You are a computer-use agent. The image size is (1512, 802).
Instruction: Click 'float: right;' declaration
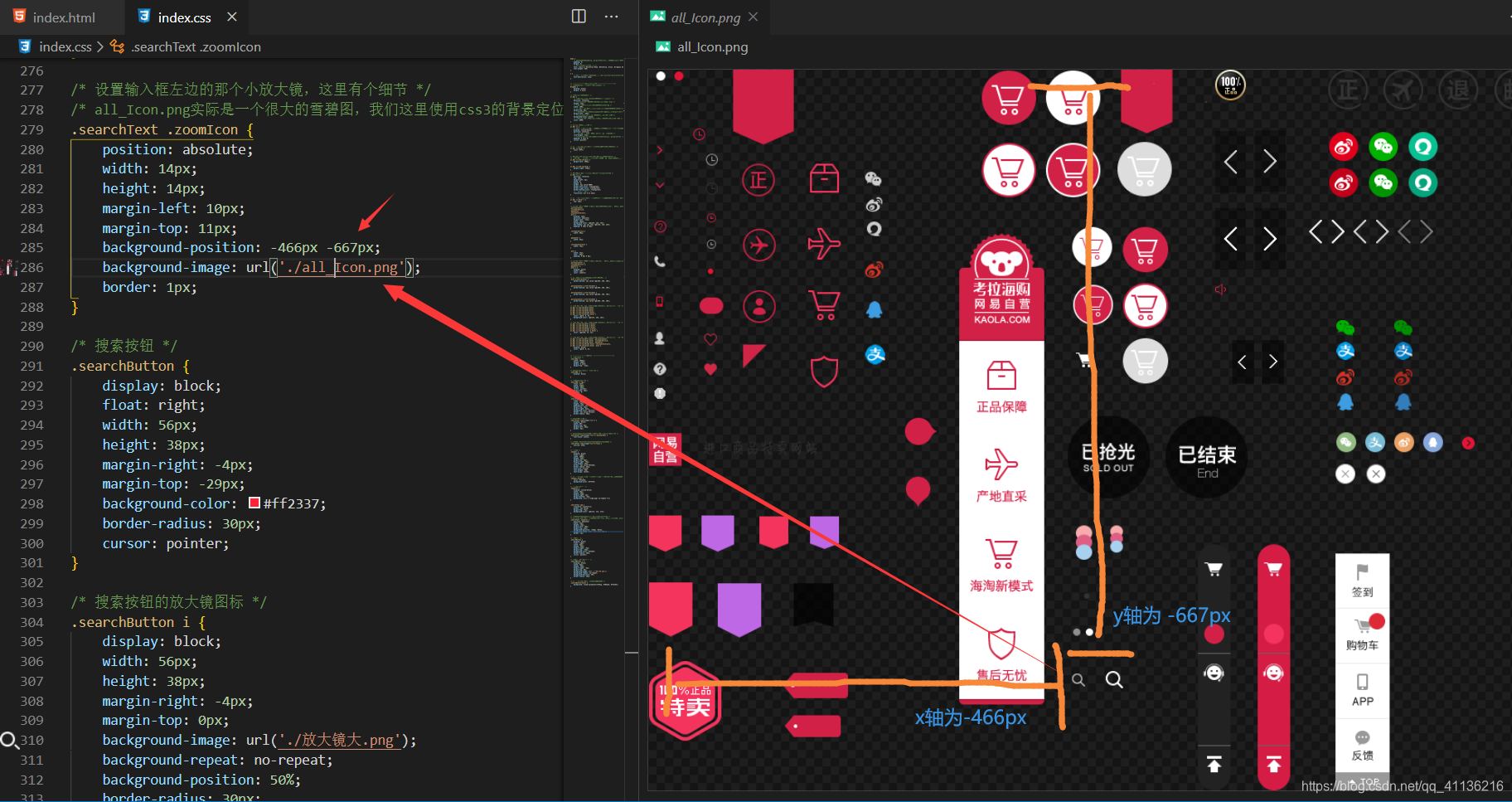pos(153,405)
